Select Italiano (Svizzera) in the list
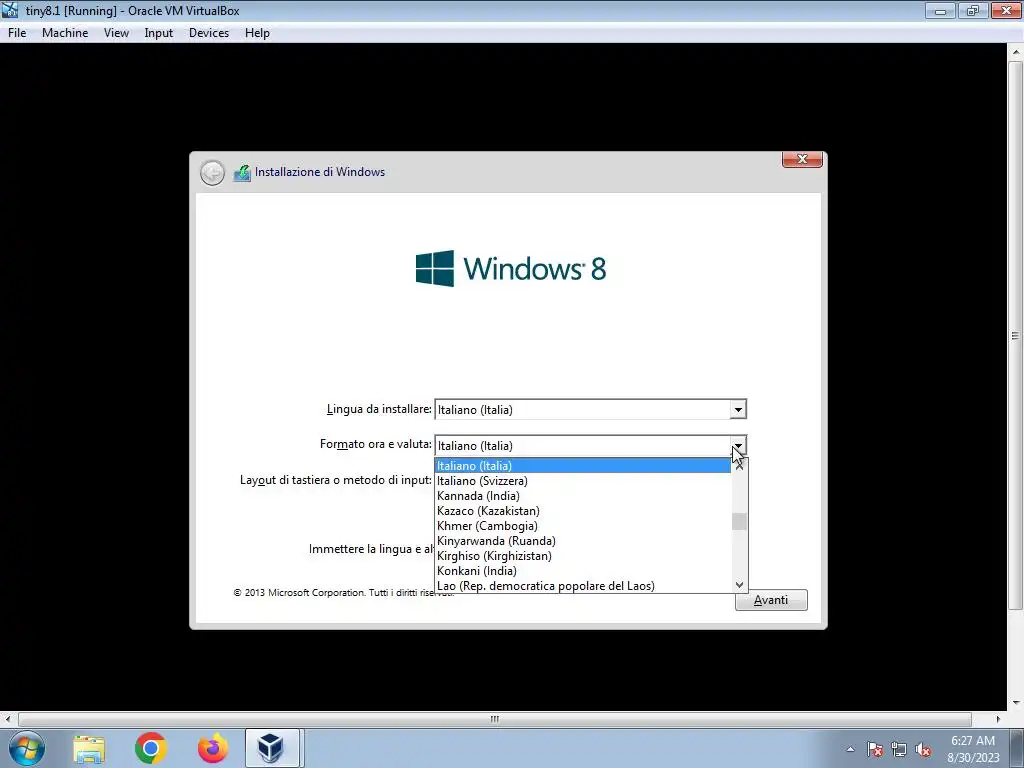This screenshot has width=1024, height=768. (583, 481)
